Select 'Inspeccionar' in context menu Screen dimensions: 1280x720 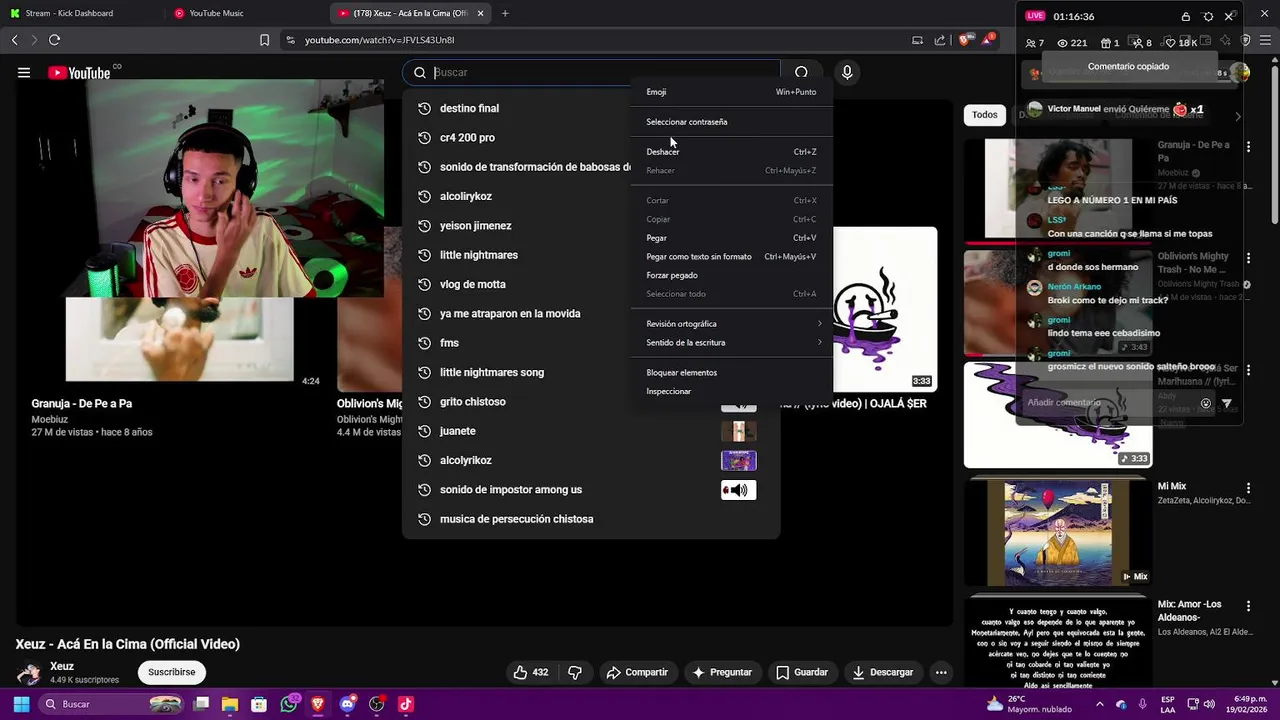coord(732,391)
